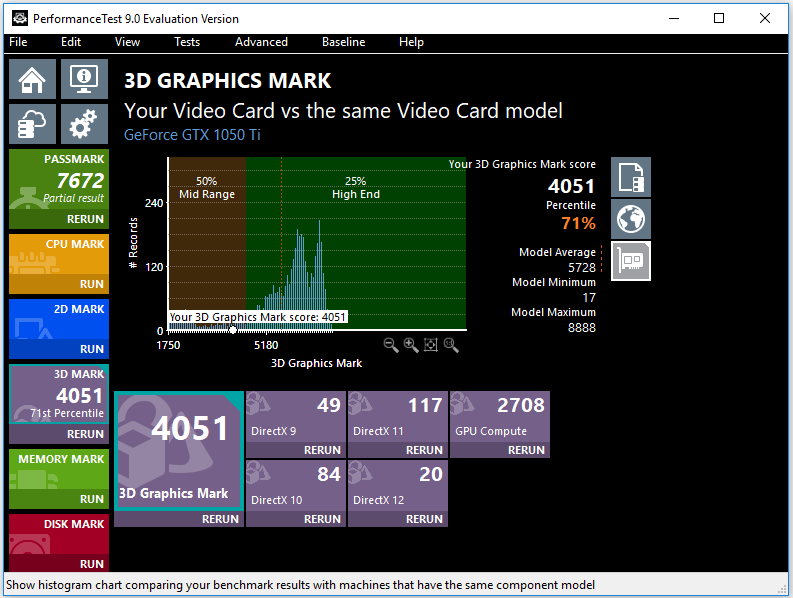Maximize the PerformanceTest window

click(719, 19)
